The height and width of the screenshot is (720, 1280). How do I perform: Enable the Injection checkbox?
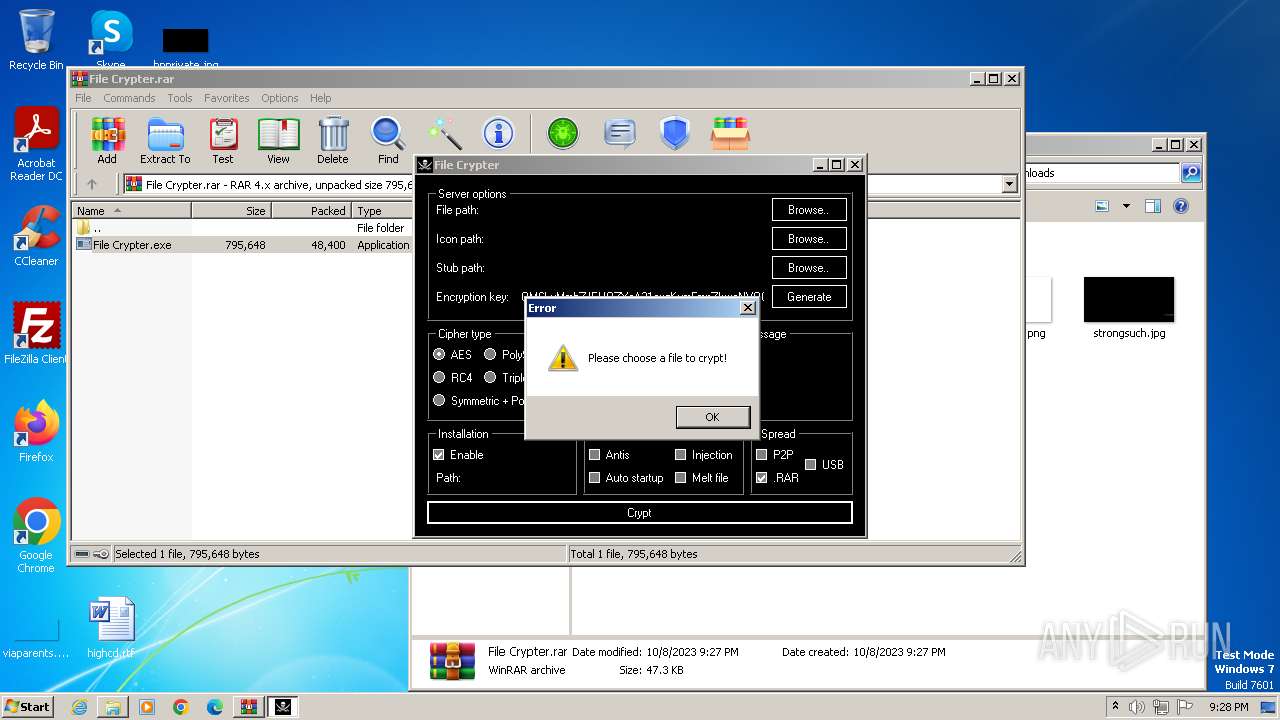pyautogui.click(x=680, y=454)
